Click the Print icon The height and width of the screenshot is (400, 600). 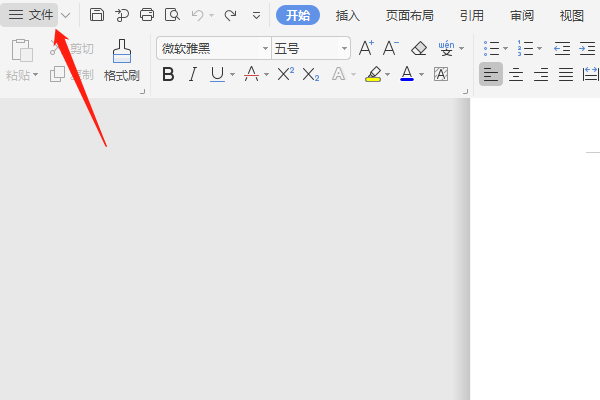(x=147, y=15)
